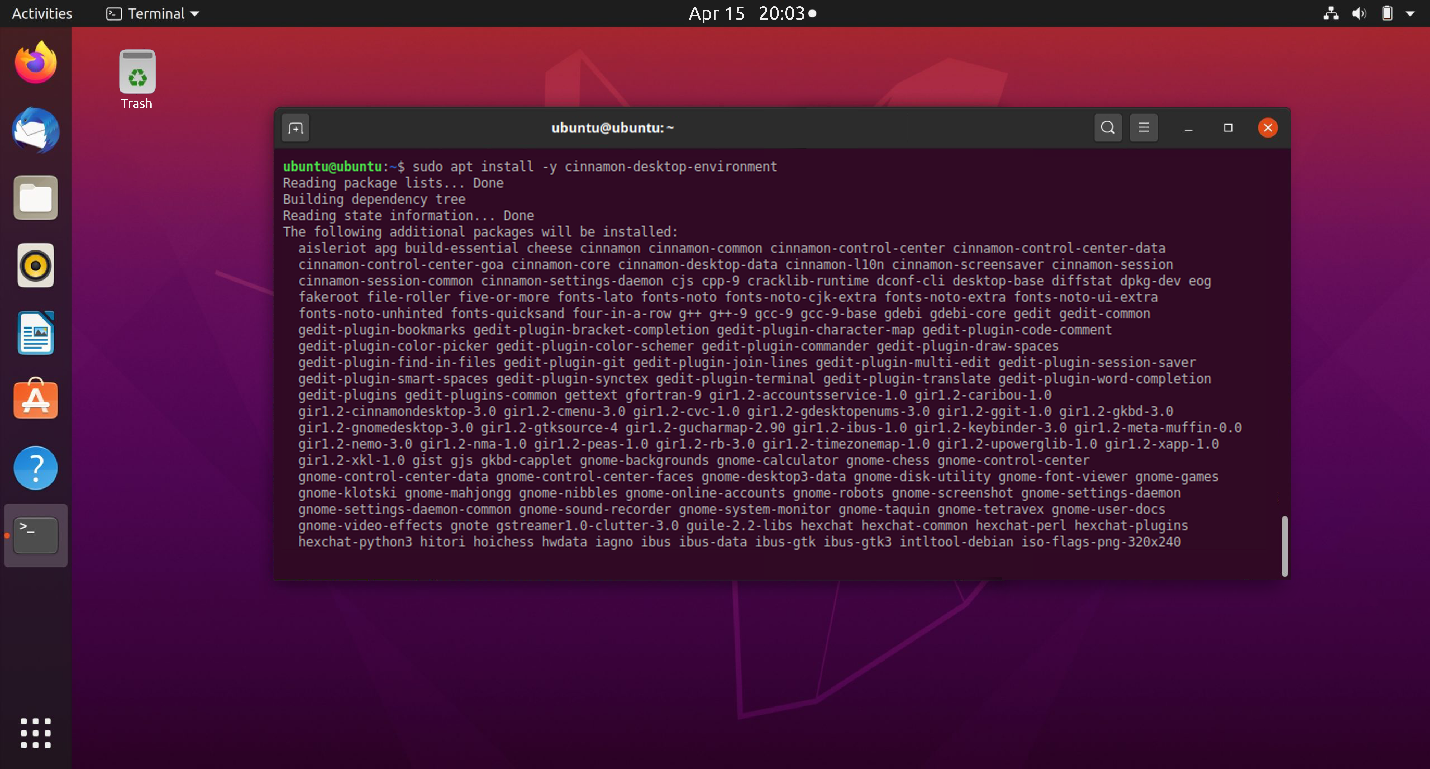Click the package name 'gir1.2-cinnamondesktop-3.0'
The image size is (1430, 769).
[397, 412]
